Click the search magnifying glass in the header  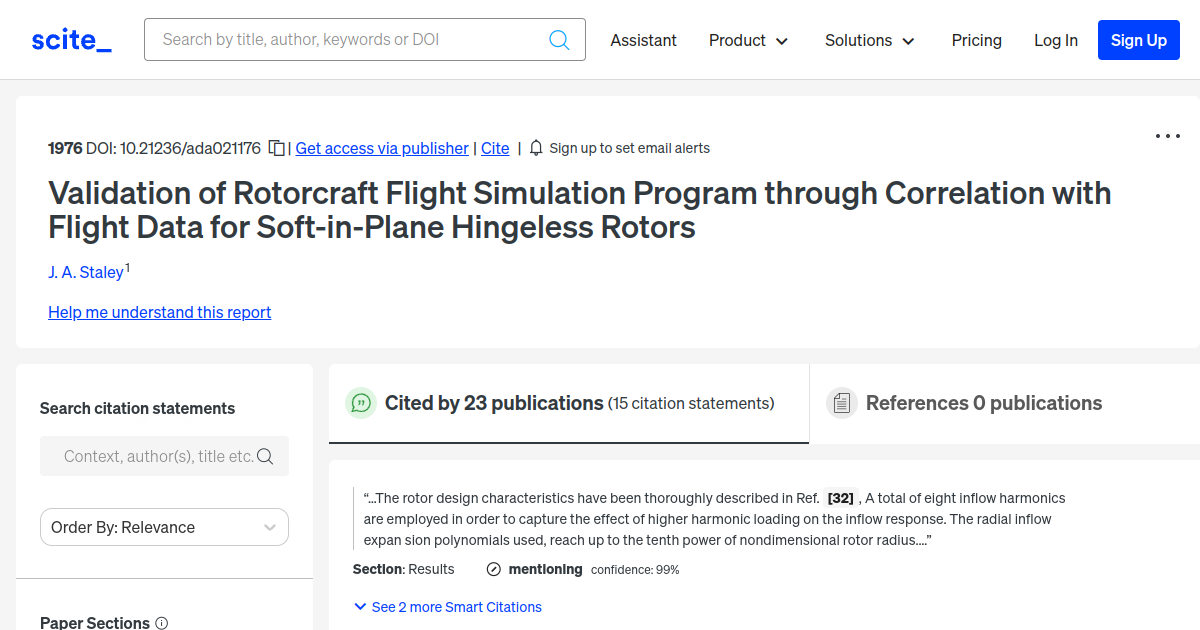[558, 39]
